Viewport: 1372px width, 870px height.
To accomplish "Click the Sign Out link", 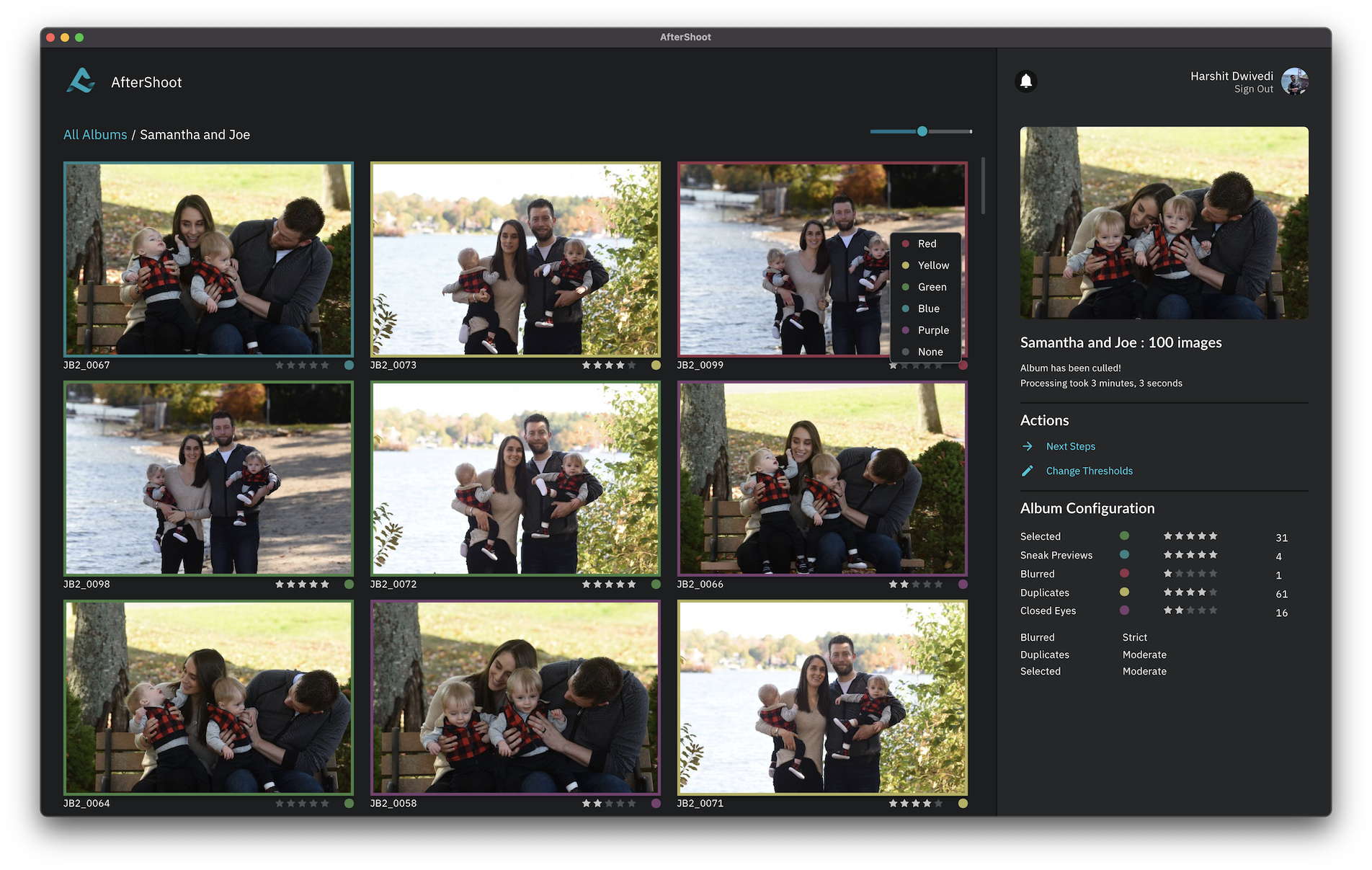I will pos(1254,89).
